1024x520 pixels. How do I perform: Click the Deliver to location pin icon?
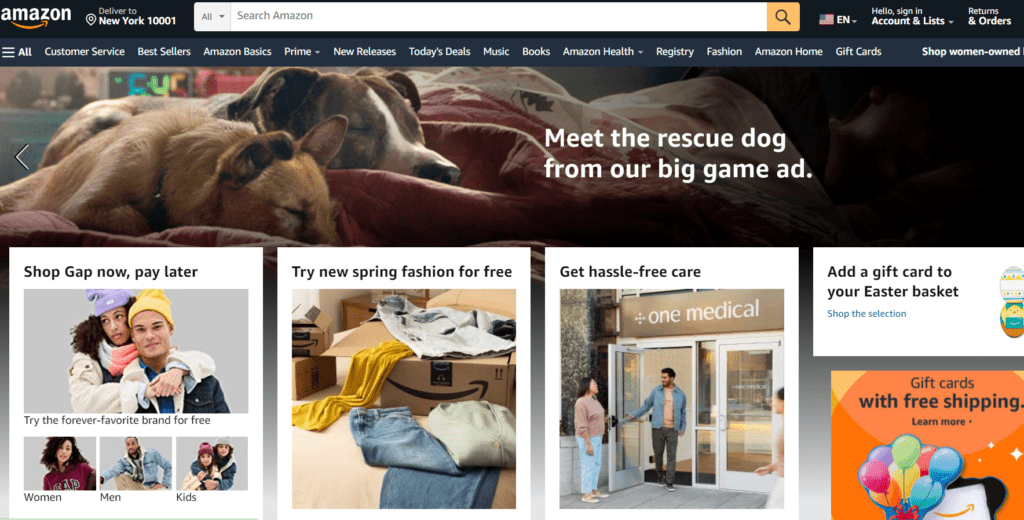91,20
